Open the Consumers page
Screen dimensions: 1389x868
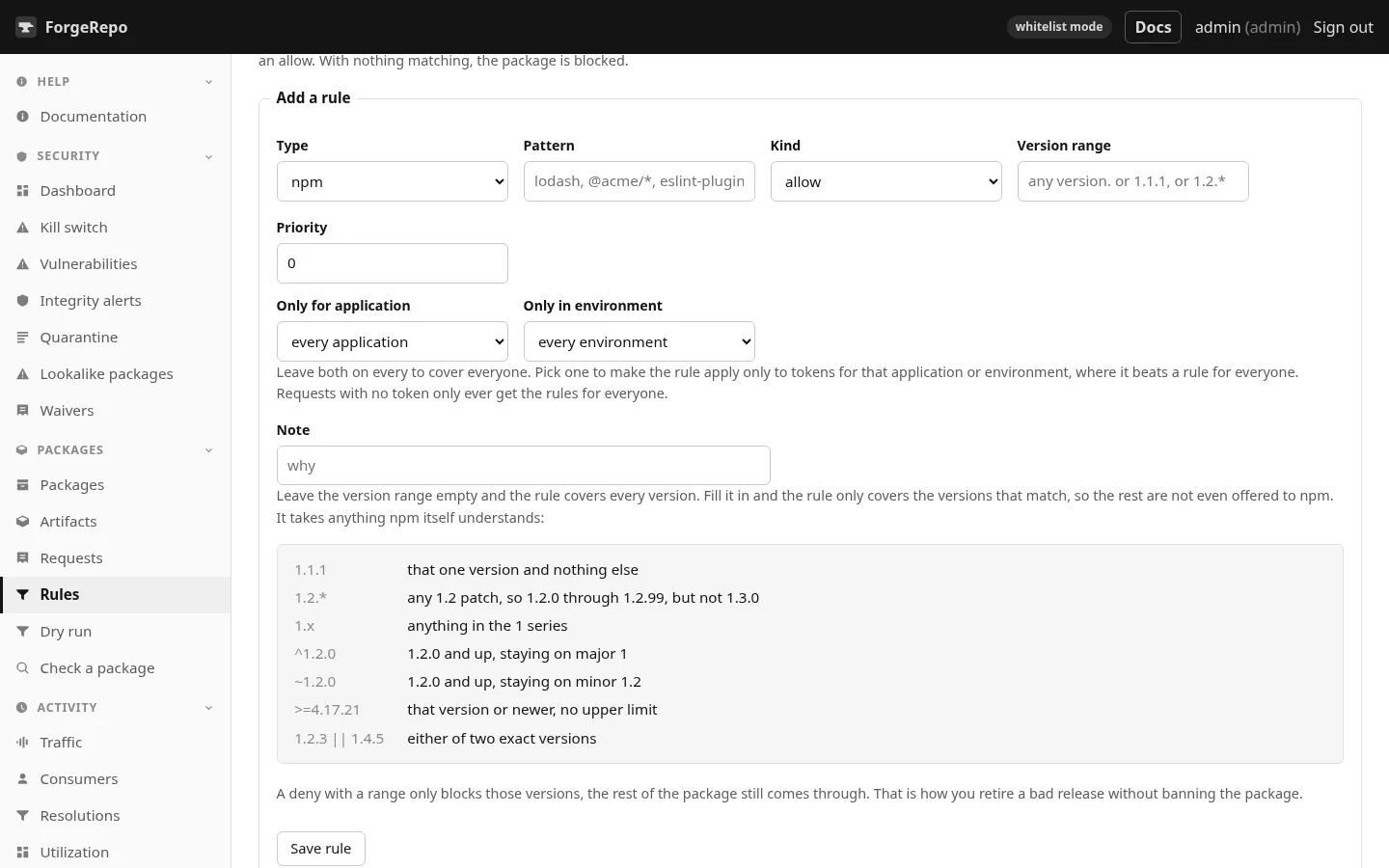point(116,779)
